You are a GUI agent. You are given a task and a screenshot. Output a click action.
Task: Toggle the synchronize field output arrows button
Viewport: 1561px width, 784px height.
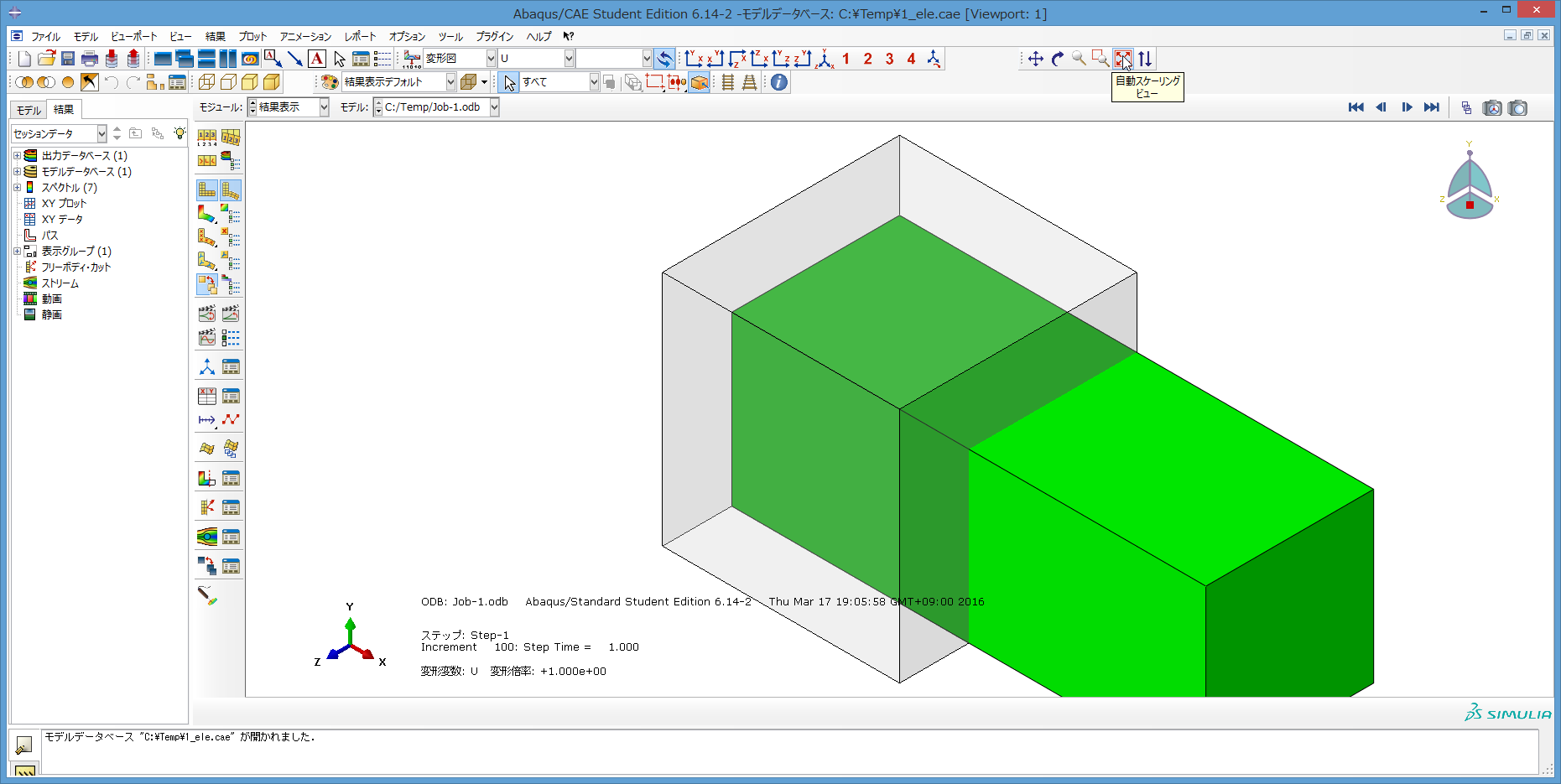click(x=664, y=59)
